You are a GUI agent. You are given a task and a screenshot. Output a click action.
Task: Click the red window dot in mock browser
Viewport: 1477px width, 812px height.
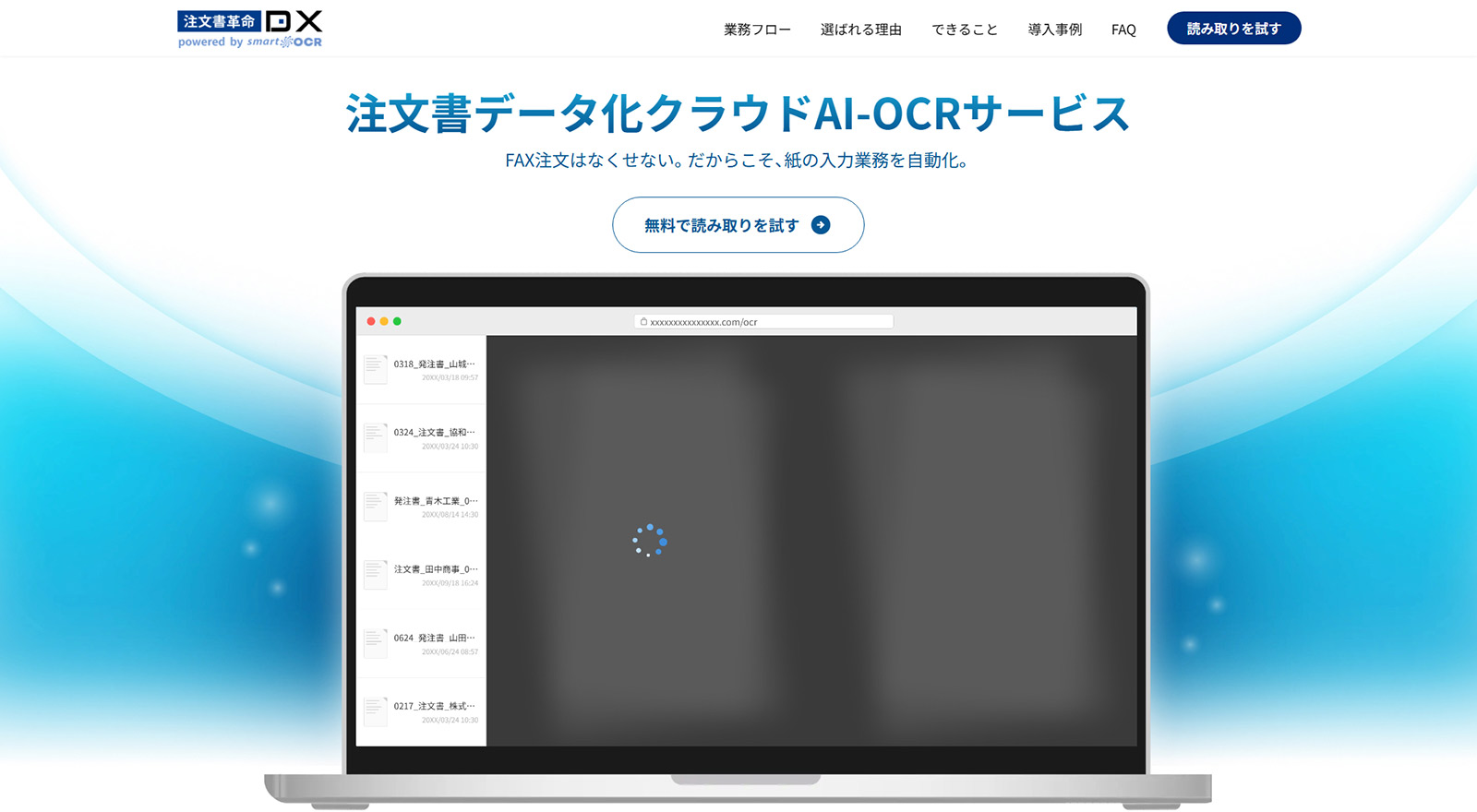point(371,321)
